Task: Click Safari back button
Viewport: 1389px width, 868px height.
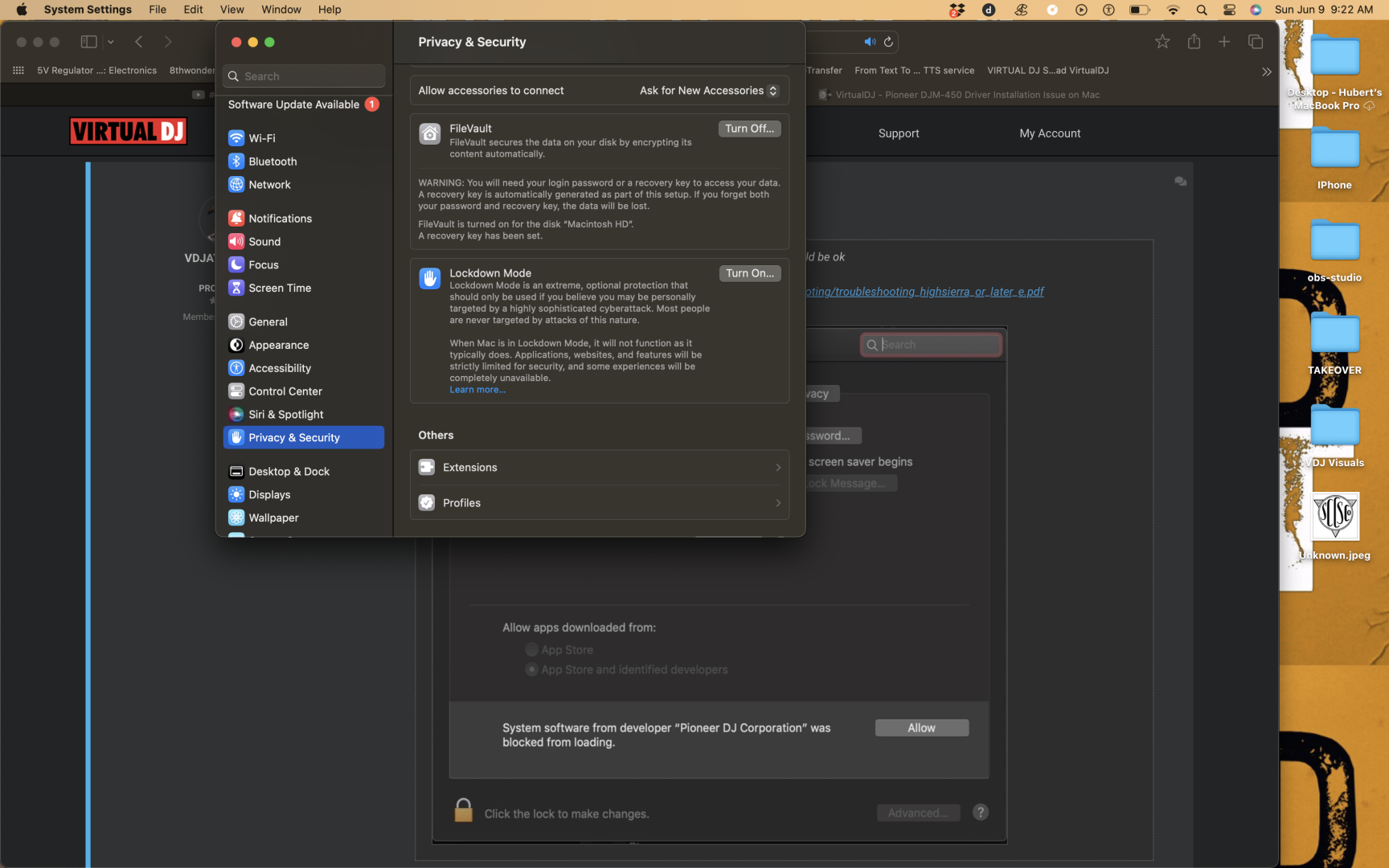Action: (139, 42)
